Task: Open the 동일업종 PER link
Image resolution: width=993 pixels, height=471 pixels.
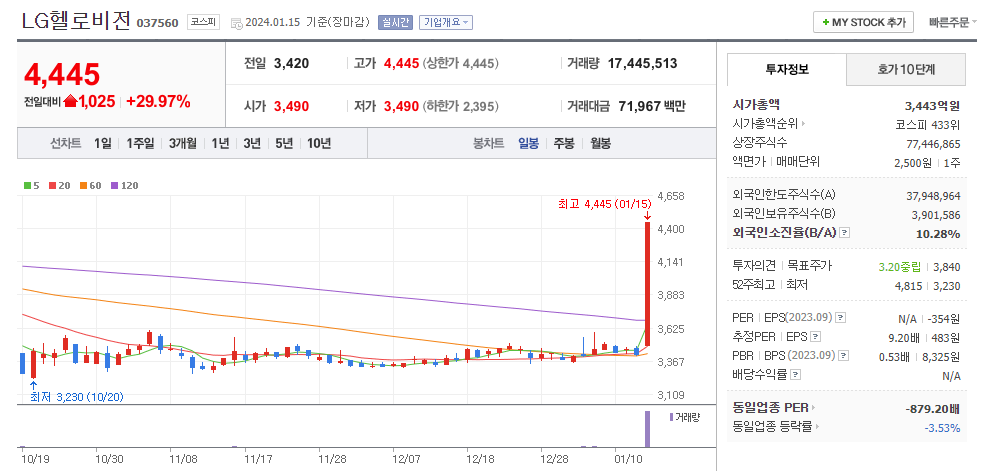Action: [774, 408]
